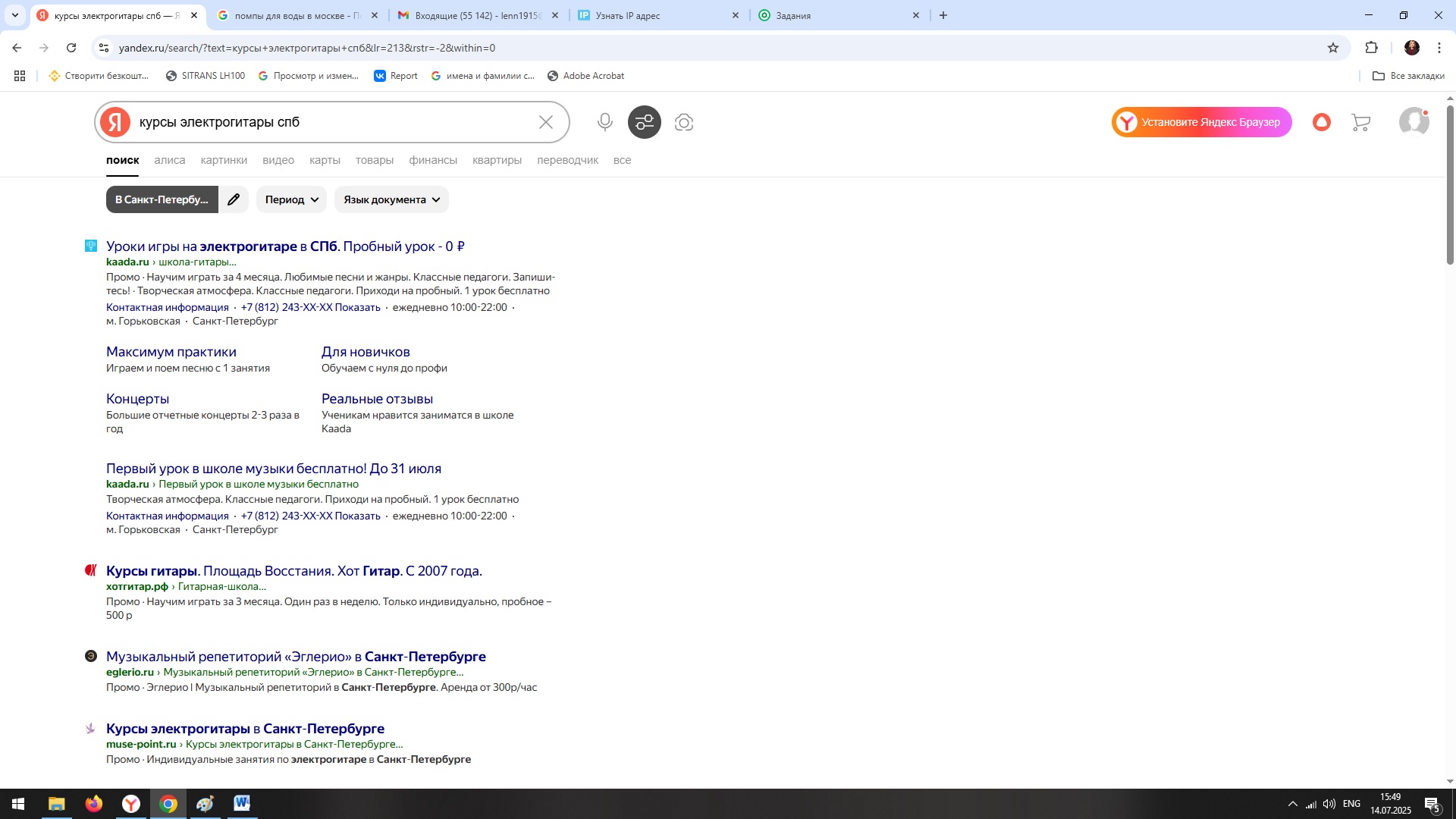Open Firefox from taskbar
Viewport: 1456px width, 819px height.
pos(94,804)
